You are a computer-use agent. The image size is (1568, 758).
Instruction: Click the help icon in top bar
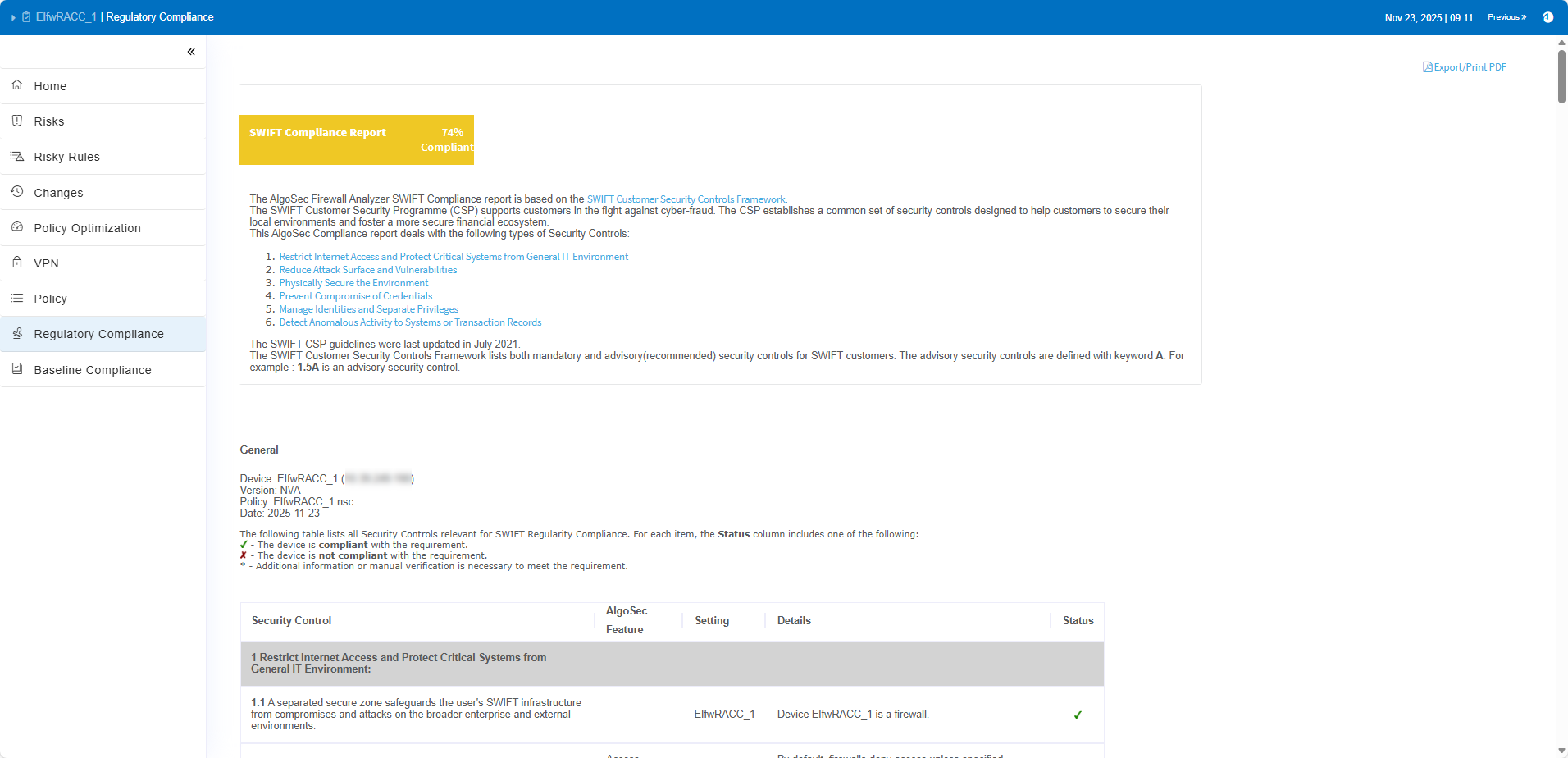tap(1547, 17)
